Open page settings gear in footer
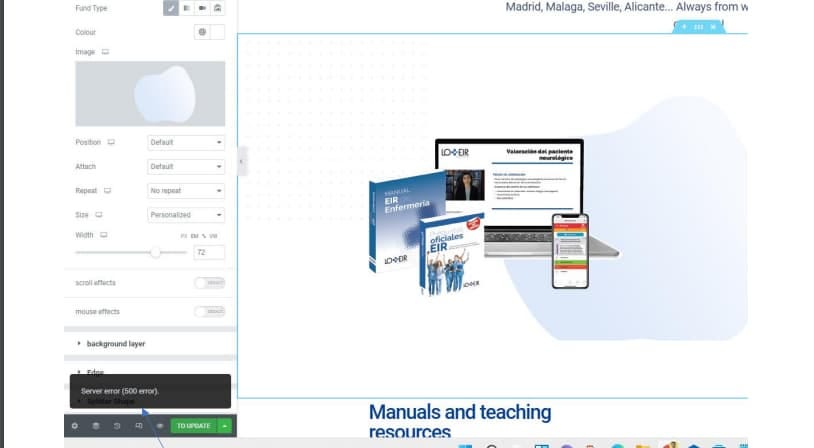The image size is (814, 448). pos(75,426)
